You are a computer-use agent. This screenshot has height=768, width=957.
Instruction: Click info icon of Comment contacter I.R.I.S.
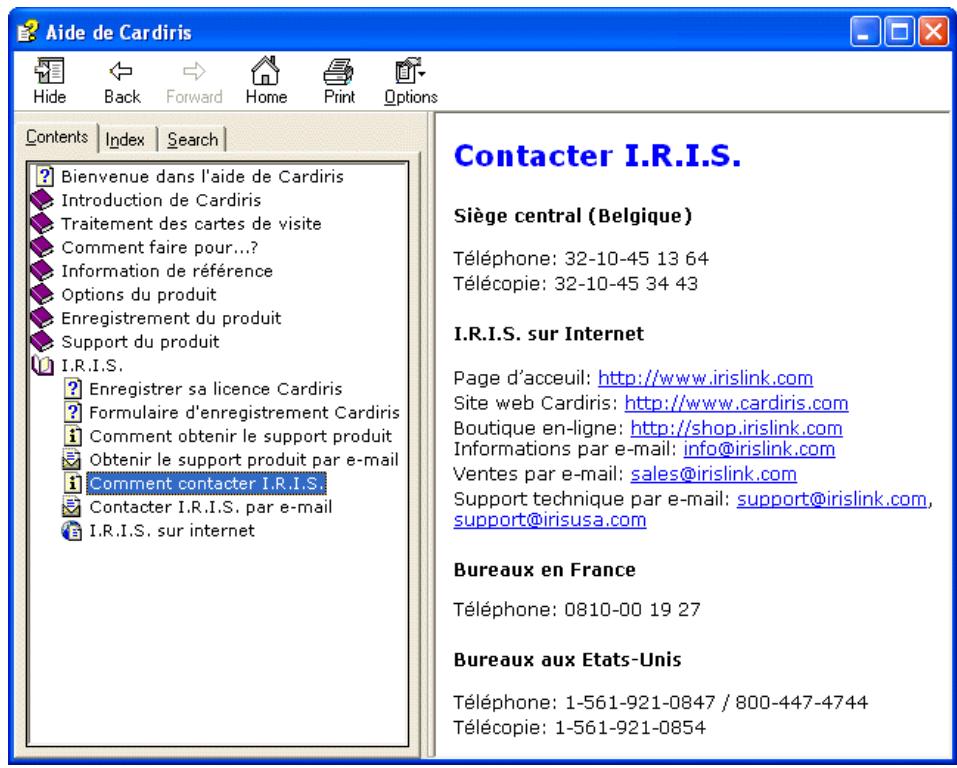point(73,483)
